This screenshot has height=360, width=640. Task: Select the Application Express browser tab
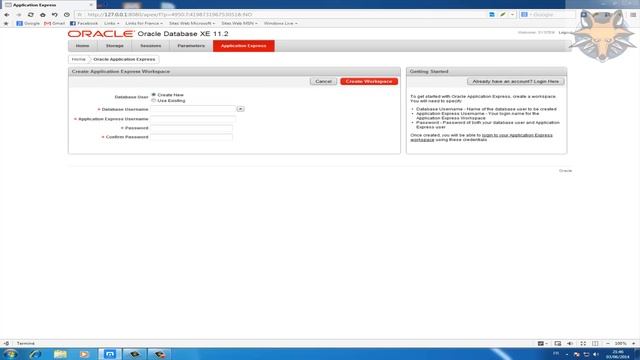pyautogui.click(x=48, y=5)
